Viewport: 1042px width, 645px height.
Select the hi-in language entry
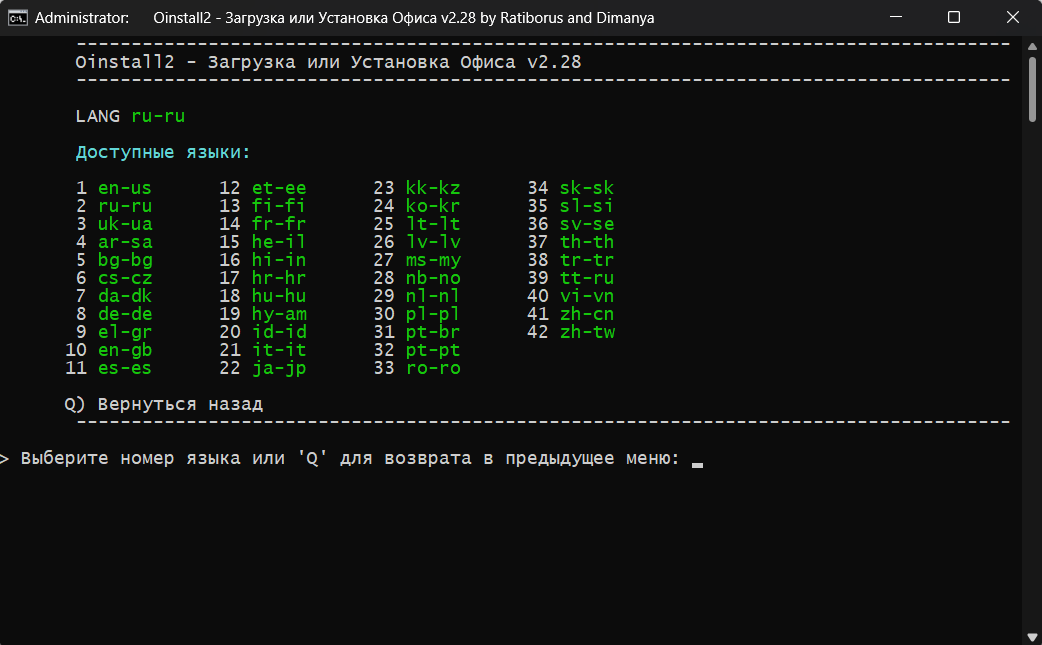278,260
